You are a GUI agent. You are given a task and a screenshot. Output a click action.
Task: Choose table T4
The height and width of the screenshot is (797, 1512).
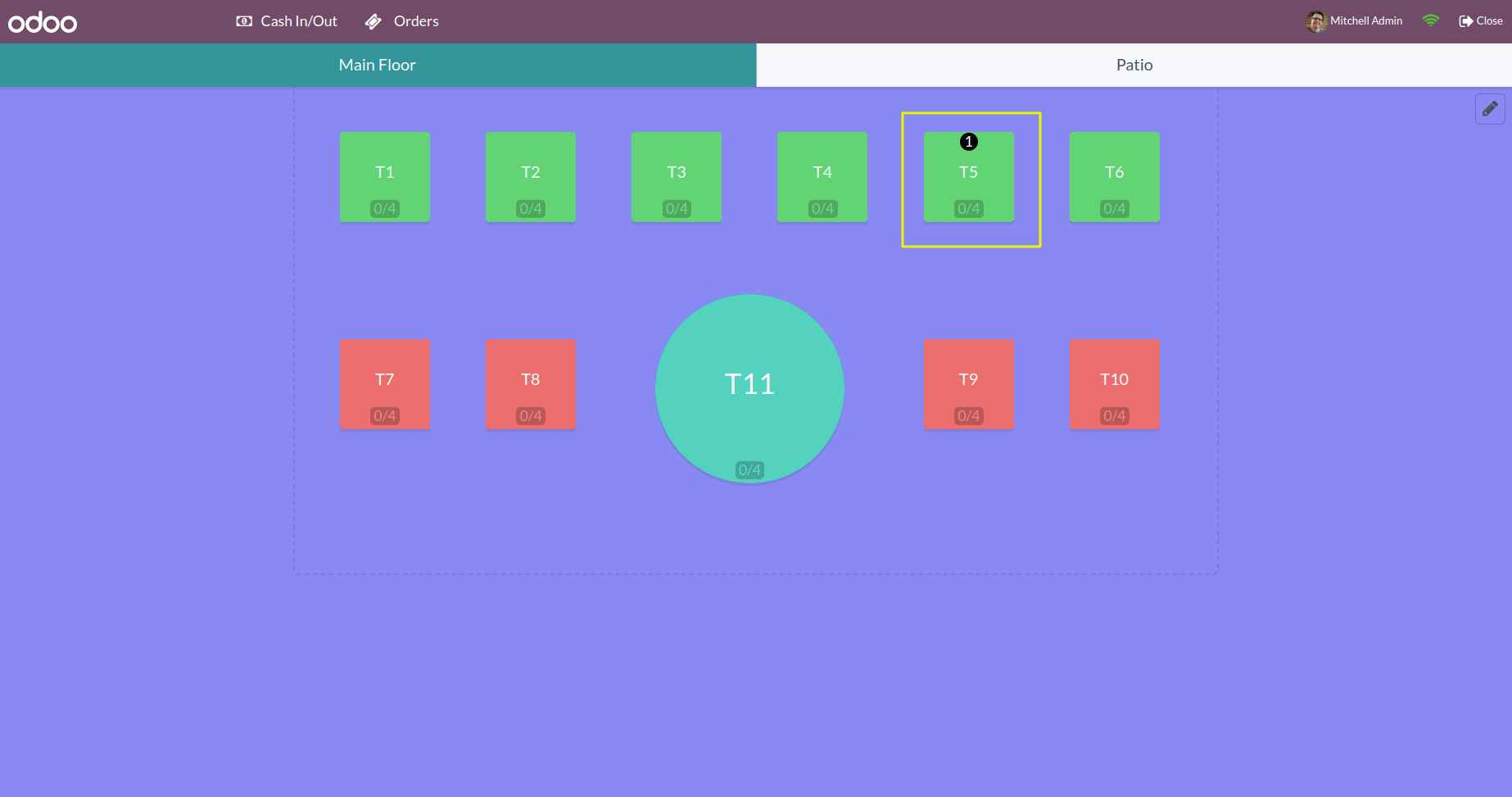pyautogui.click(x=822, y=177)
